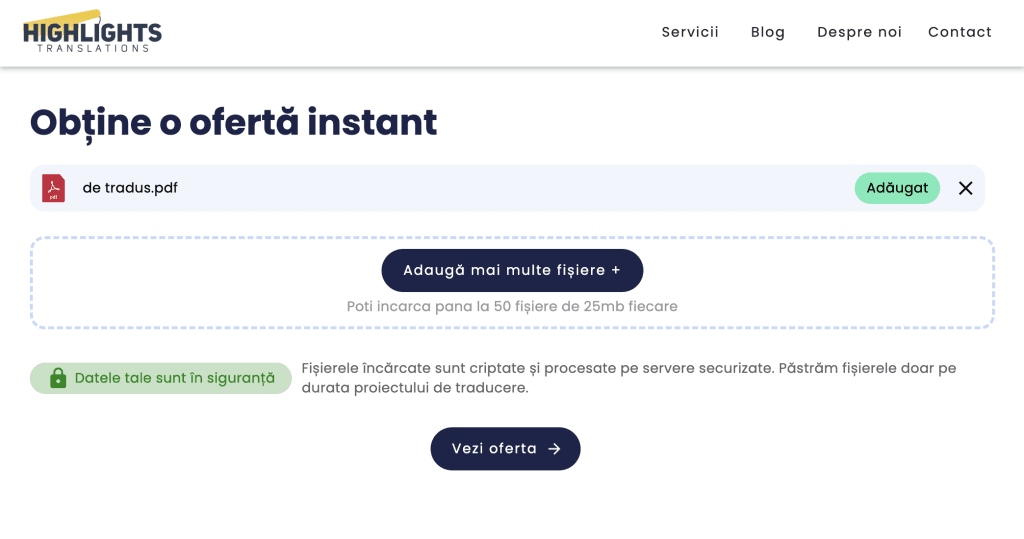
Task: Click the arrow icon inside Vezi oferta
Action: 555,449
